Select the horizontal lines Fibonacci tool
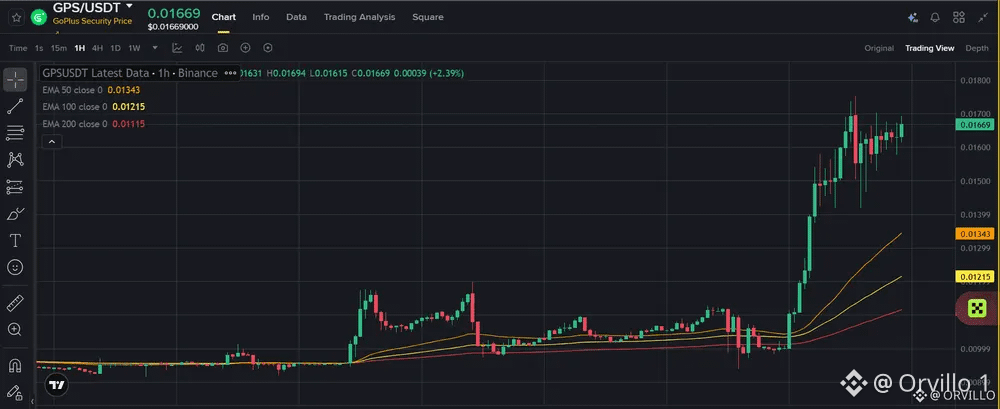The image size is (1000, 409). [x=15, y=133]
